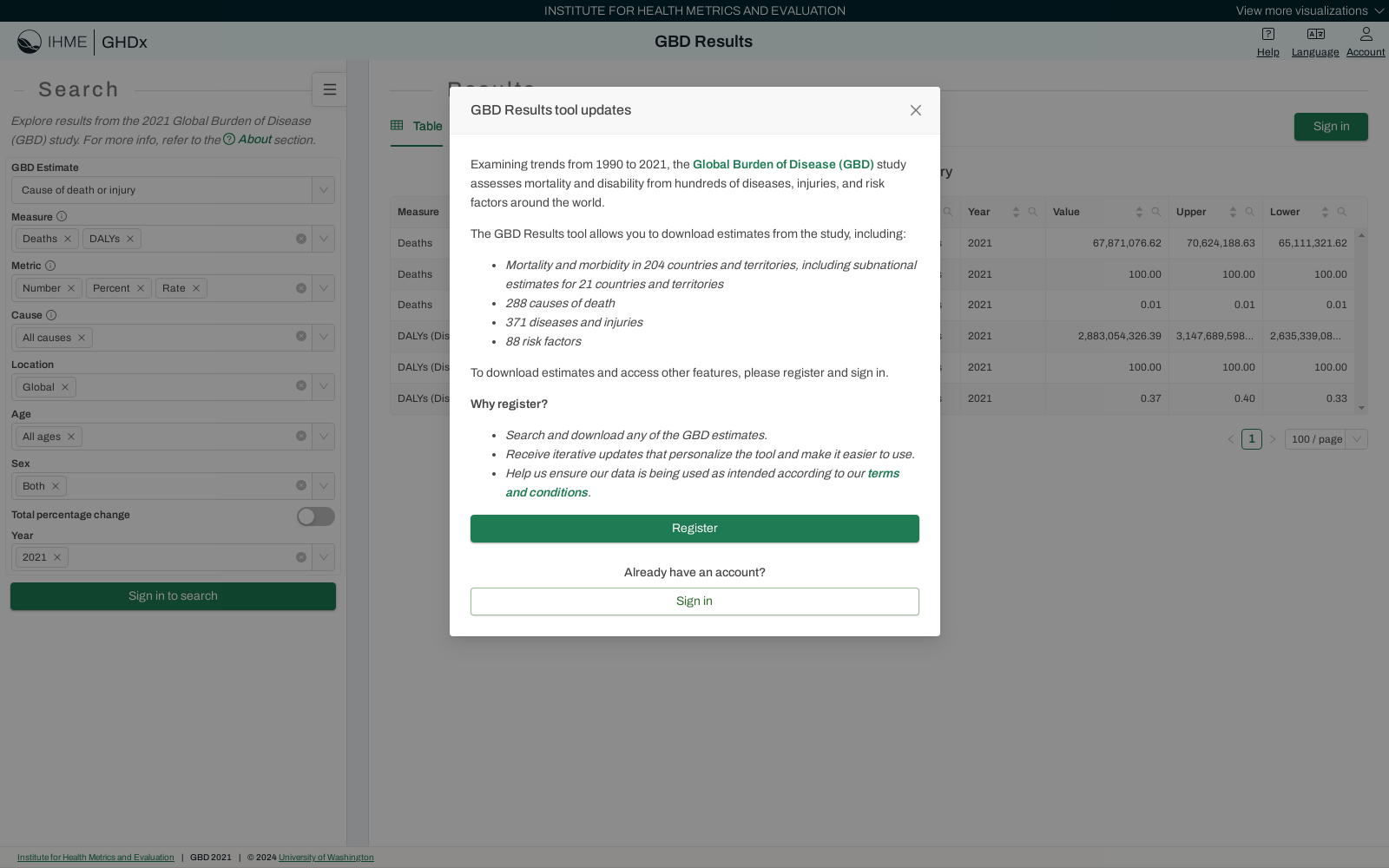Clear all Metric selections
This screenshot has height=868, width=1389.
301,288
